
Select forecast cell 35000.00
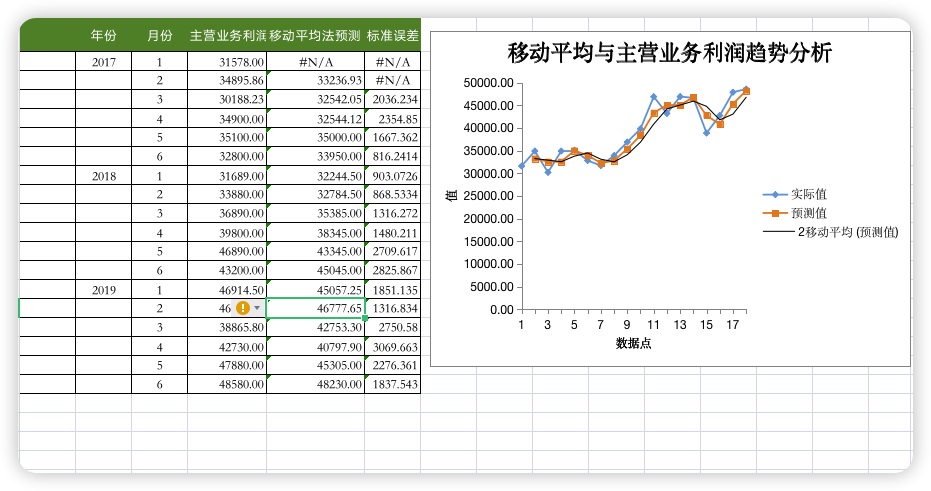tap(315, 137)
